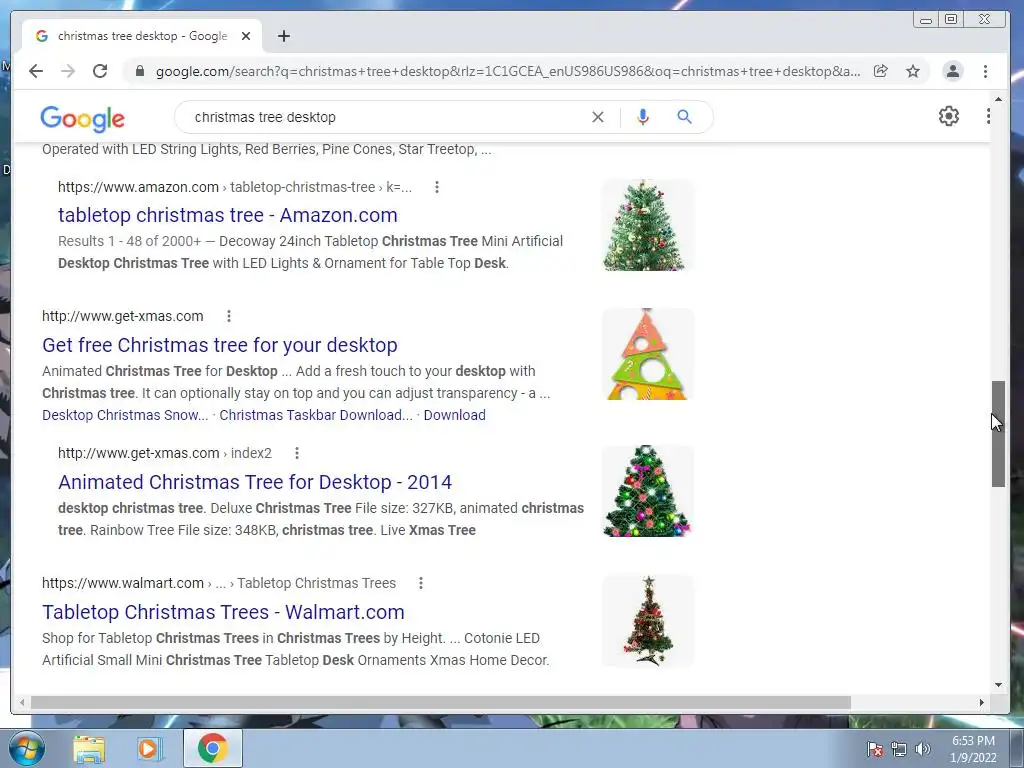1024x768 pixels.
Task: Open more options for get-xmas.com result
Action: [229, 316]
